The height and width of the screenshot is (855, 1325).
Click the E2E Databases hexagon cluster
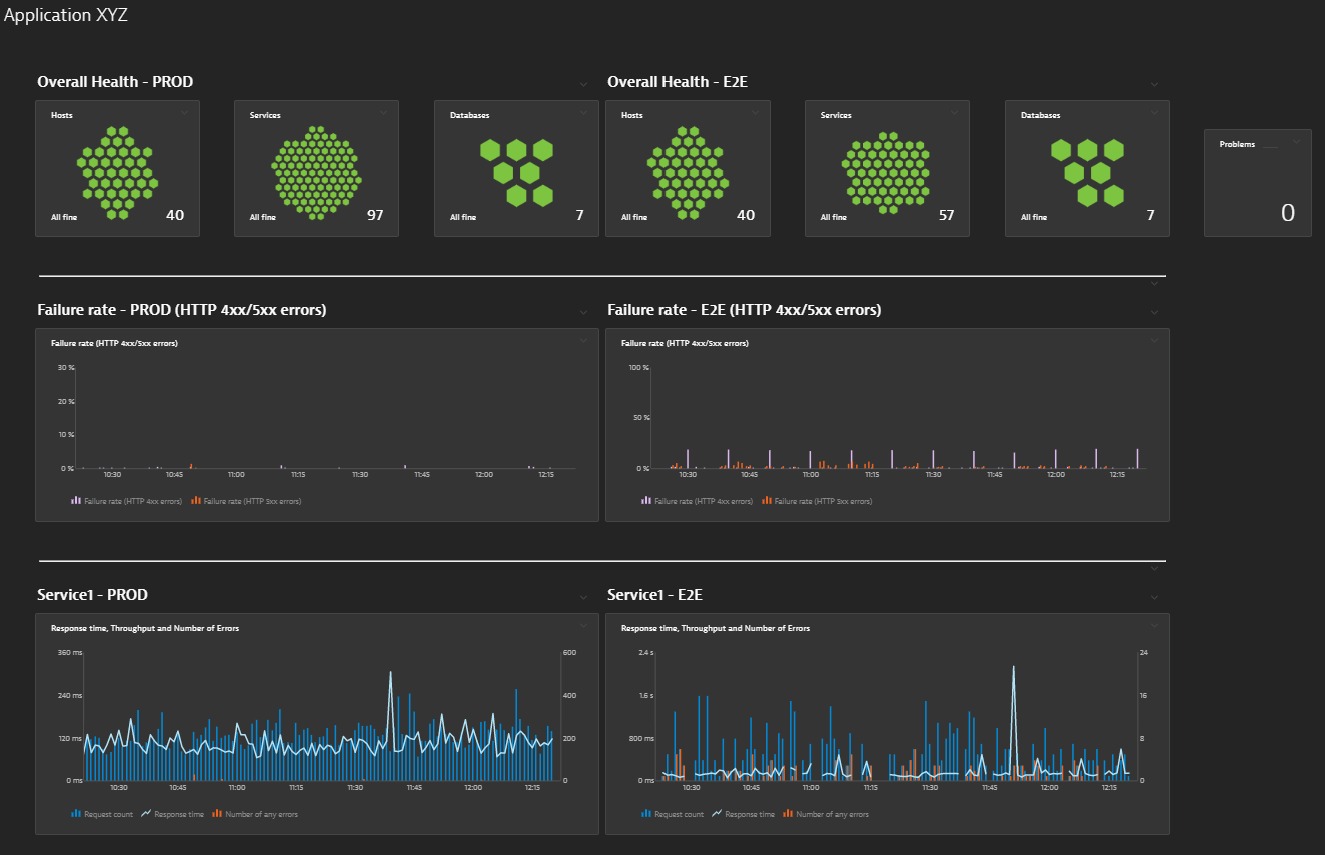[1087, 172]
